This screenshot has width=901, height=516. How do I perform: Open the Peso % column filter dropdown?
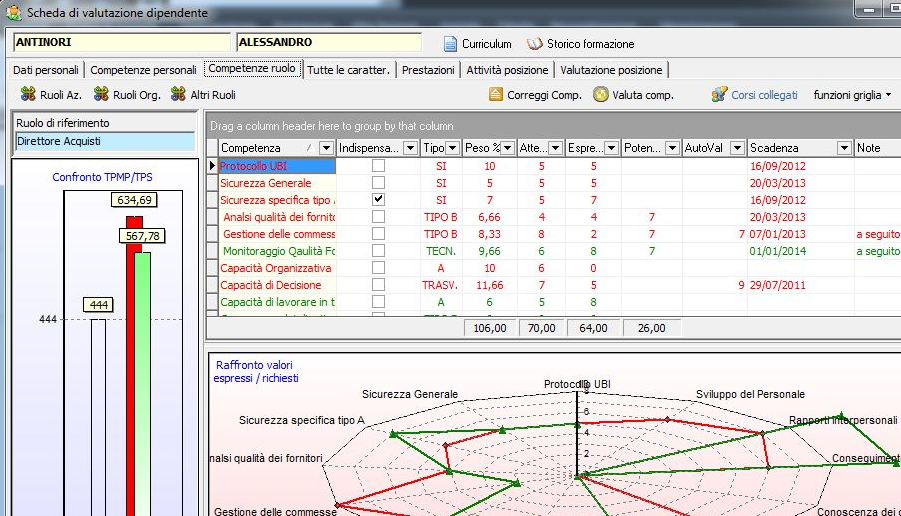pyautogui.click(x=507, y=148)
